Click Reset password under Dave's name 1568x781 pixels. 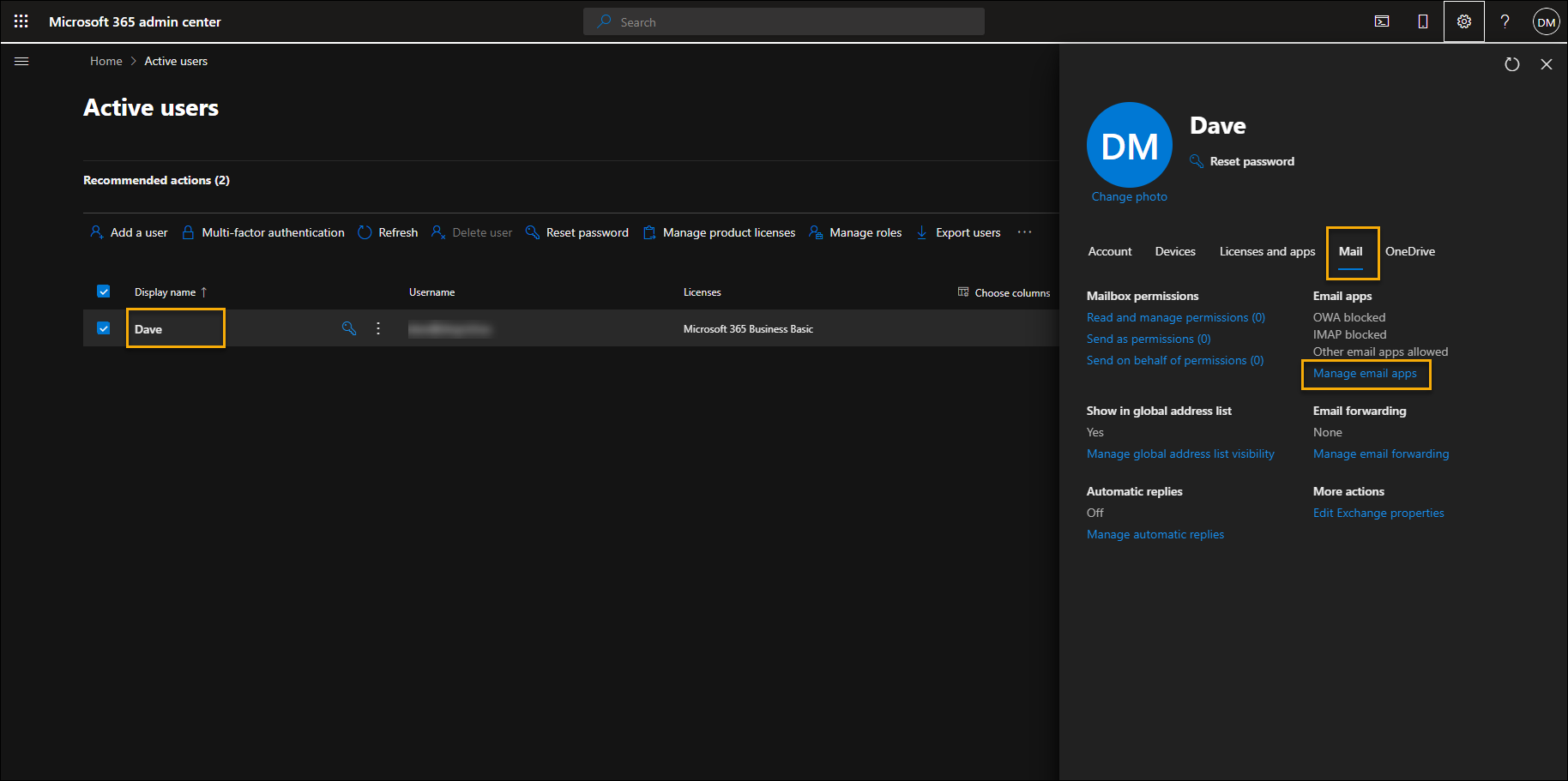click(x=1242, y=161)
